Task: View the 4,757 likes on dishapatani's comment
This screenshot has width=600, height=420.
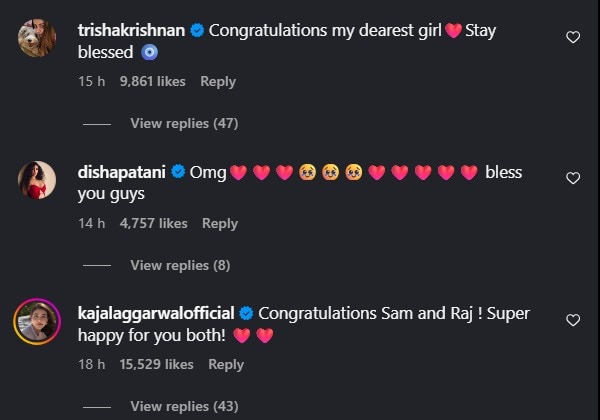Action: coord(153,223)
